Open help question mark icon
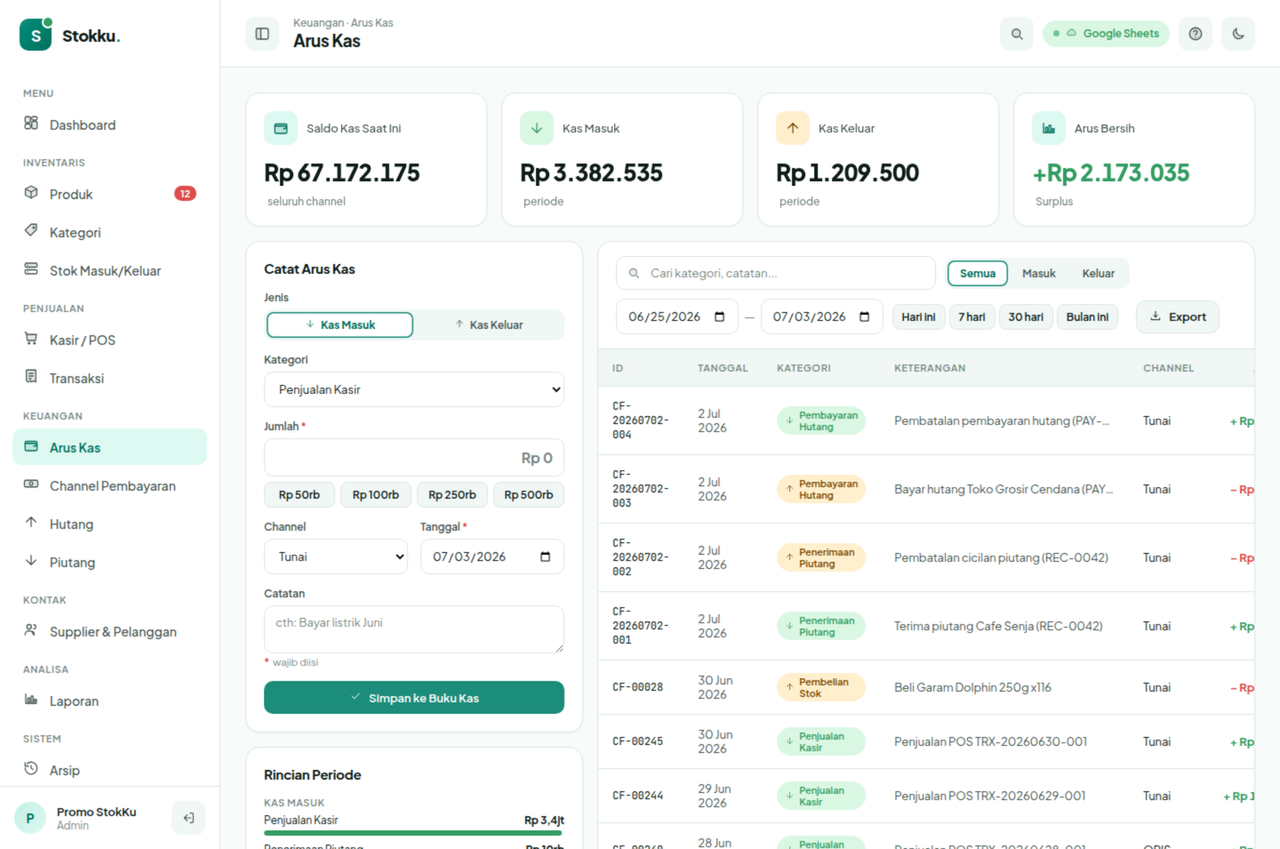The height and width of the screenshot is (849, 1280). (x=1196, y=34)
